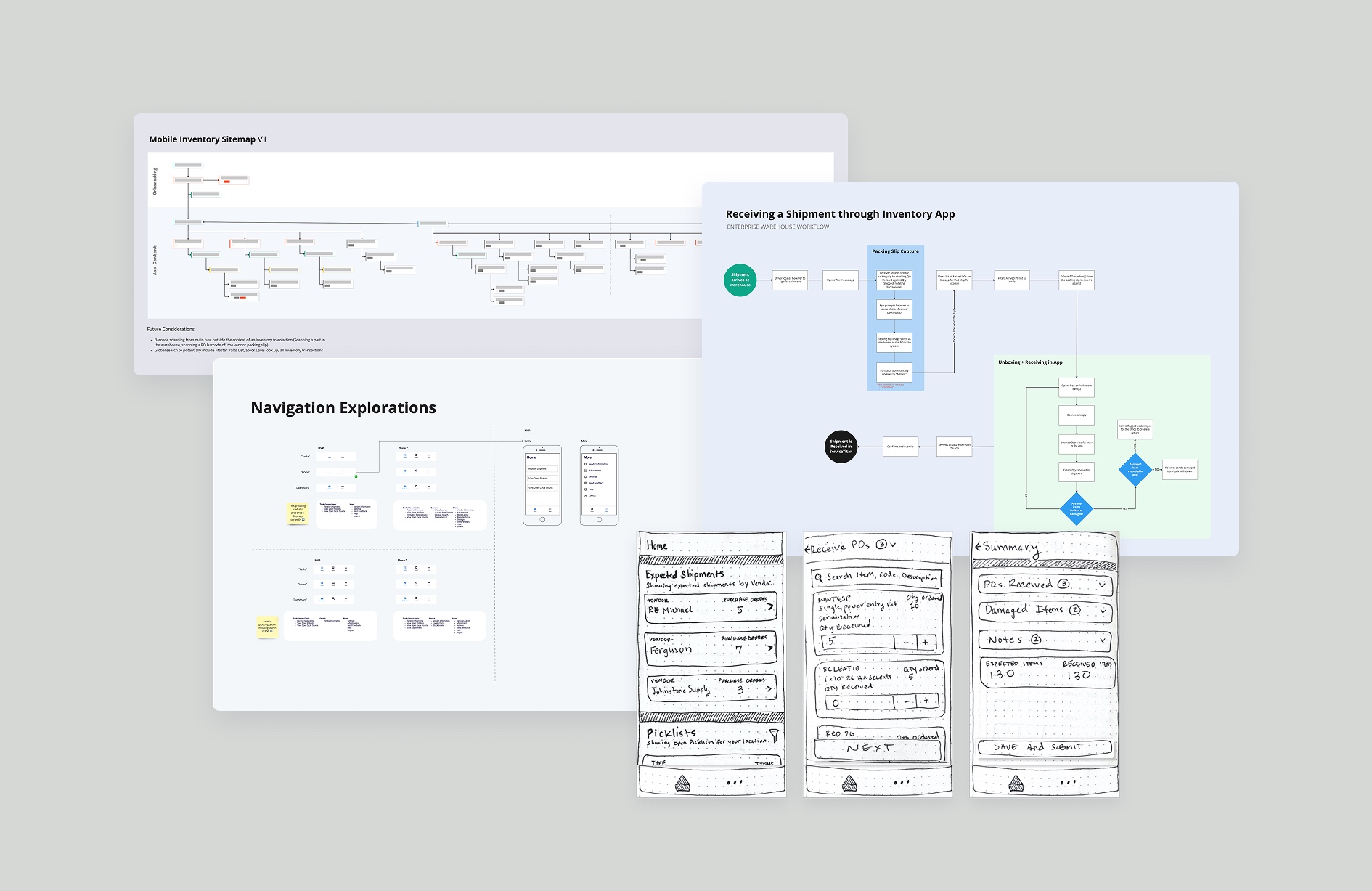Screen dimensions: 1372x891
Task: Decrease SCLEAT10 quantity received with minus
Action: tap(906, 702)
